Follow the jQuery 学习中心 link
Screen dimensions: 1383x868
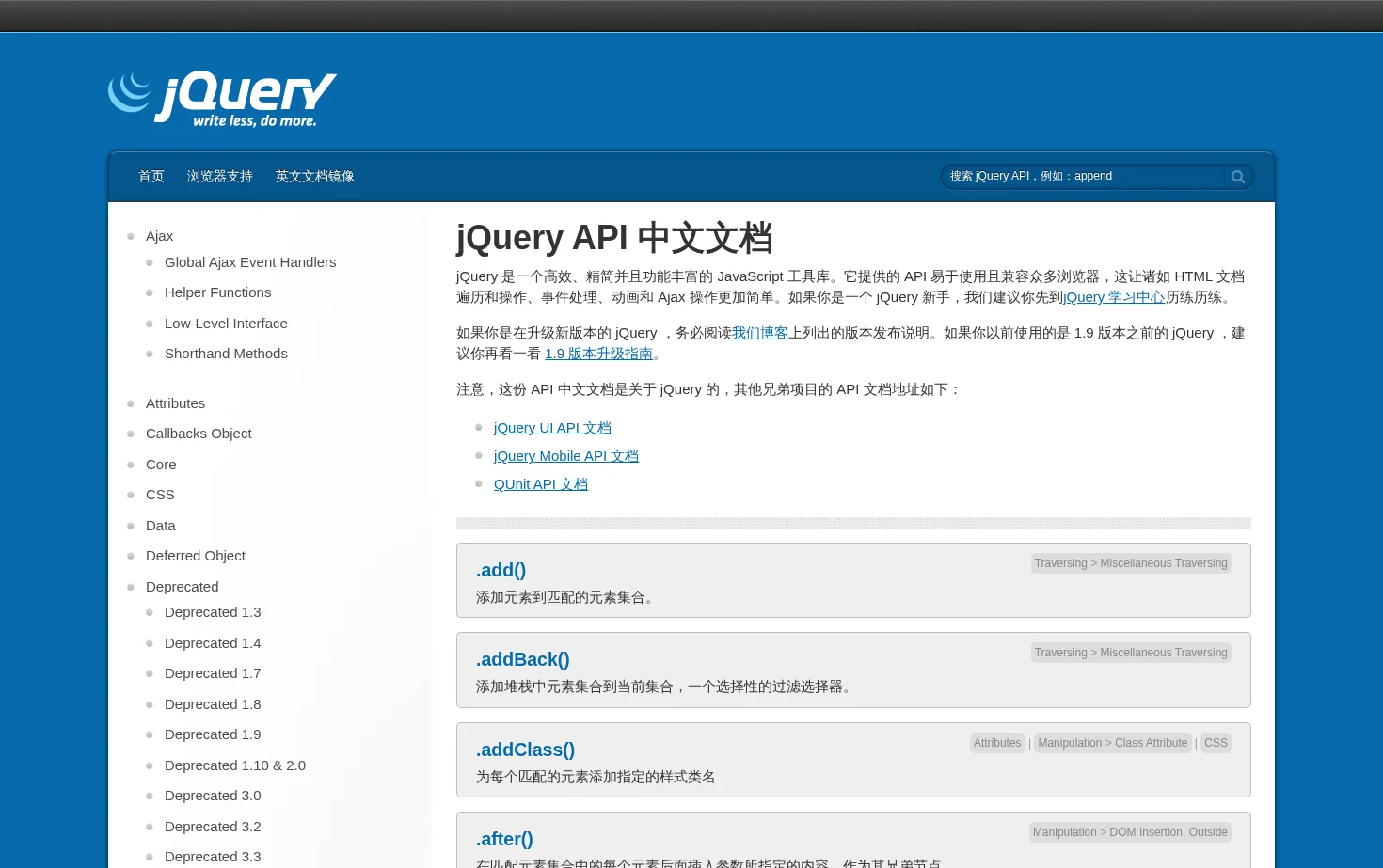(x=1114, y=297)
